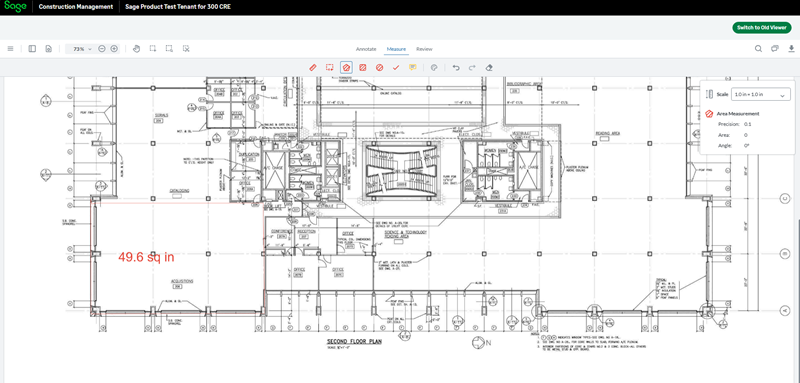Click the Precision value 0.1
The height and width of the screenshot is (383, 800).
[747, 124]
